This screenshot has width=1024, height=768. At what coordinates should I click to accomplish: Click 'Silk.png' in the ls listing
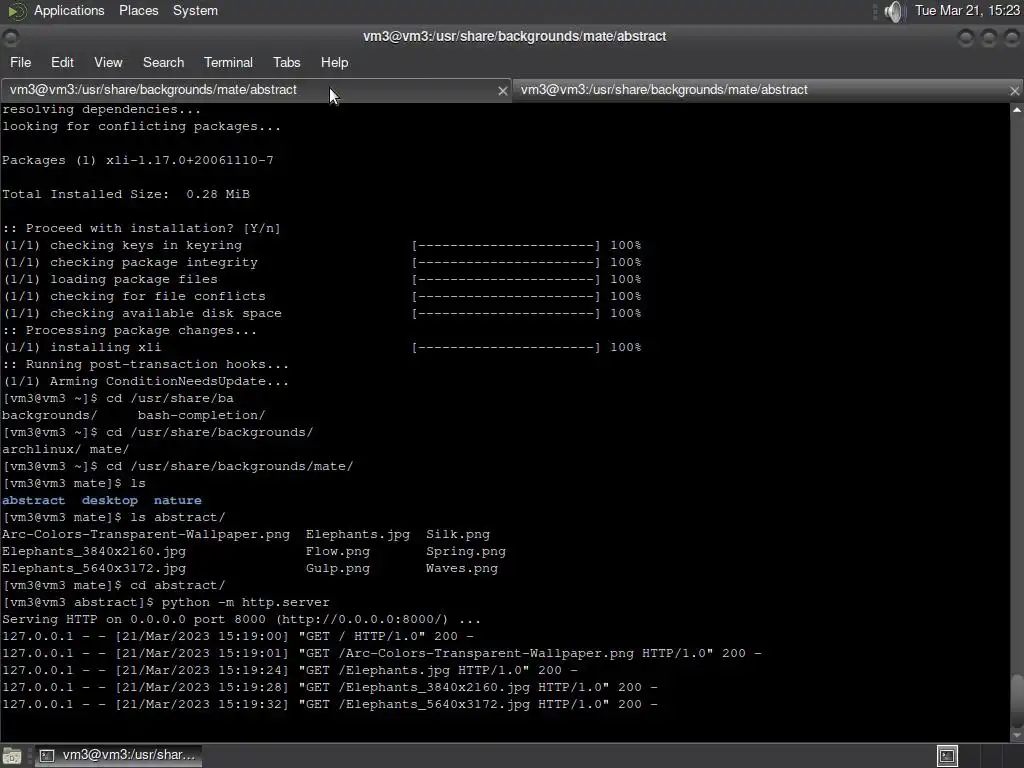point(458,534)
